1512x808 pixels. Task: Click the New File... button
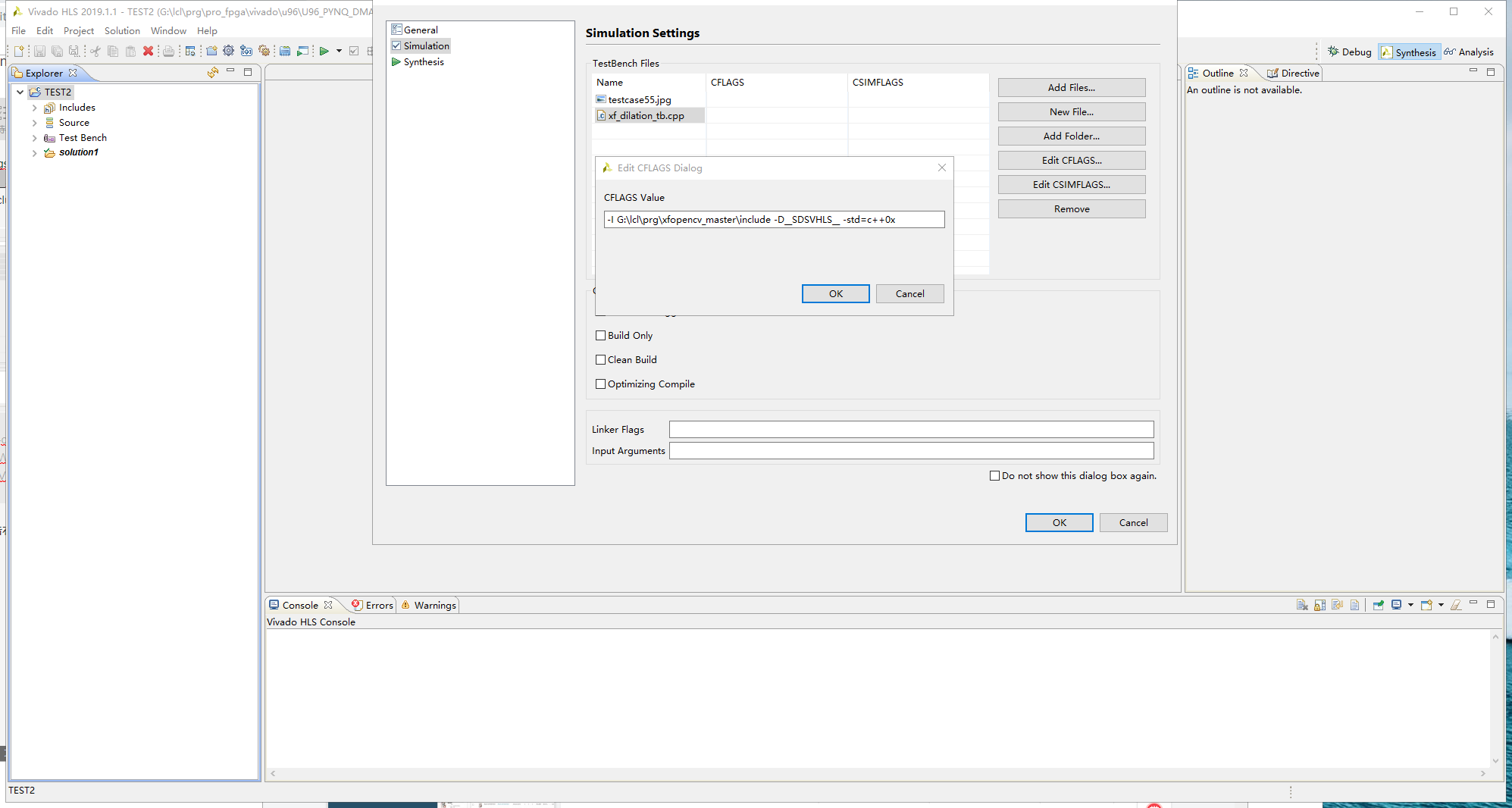[x=1071, y=111]
